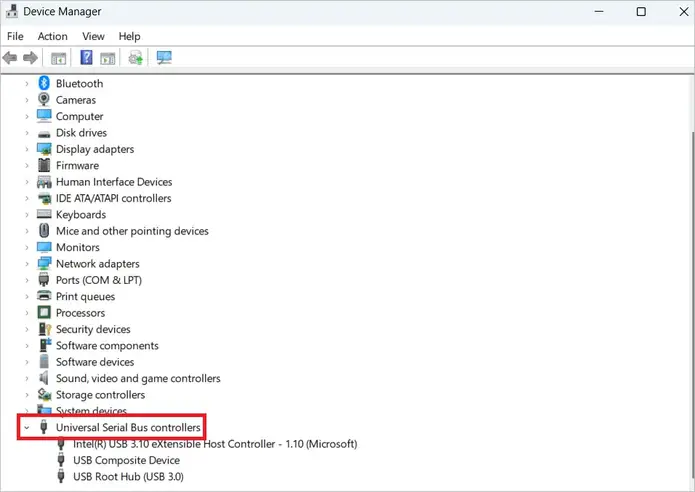695x492 pixels.
Task: Click the Show/Hide Console Tree toolbar icon
Action: [x=59, y=58]
